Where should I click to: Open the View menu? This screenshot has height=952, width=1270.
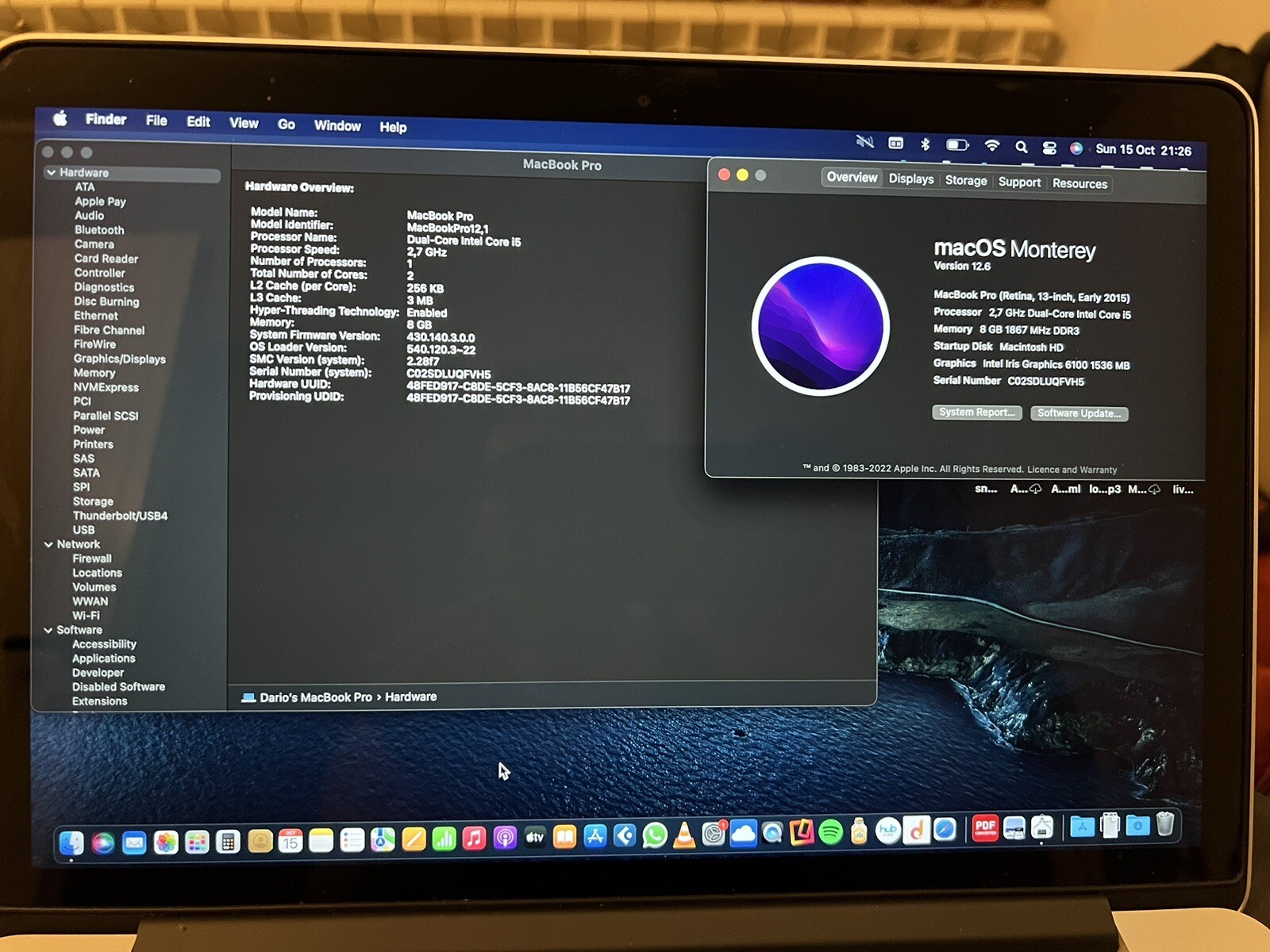tap(244, 123)
